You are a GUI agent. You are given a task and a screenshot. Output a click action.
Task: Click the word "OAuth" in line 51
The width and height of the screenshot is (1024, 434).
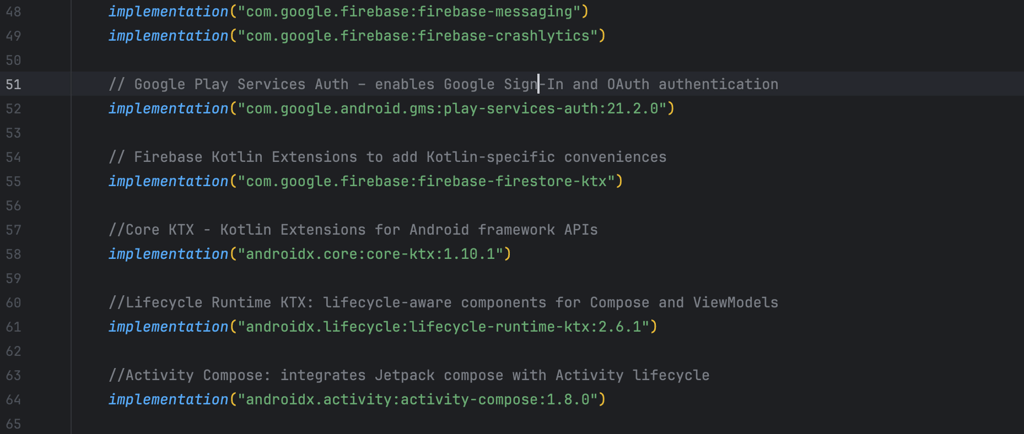click(628, 84)
